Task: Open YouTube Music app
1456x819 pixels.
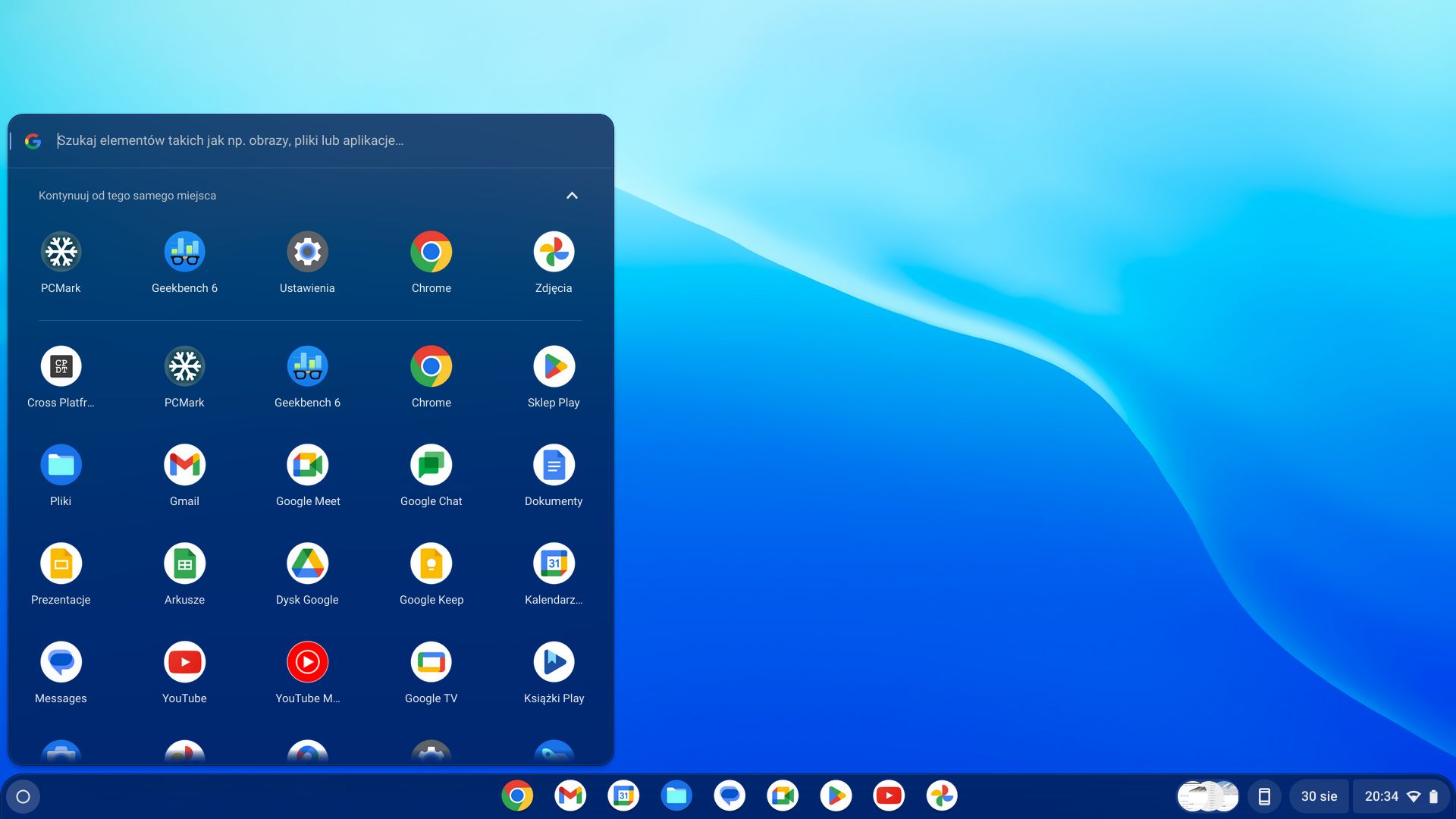Action: (307, 673)
